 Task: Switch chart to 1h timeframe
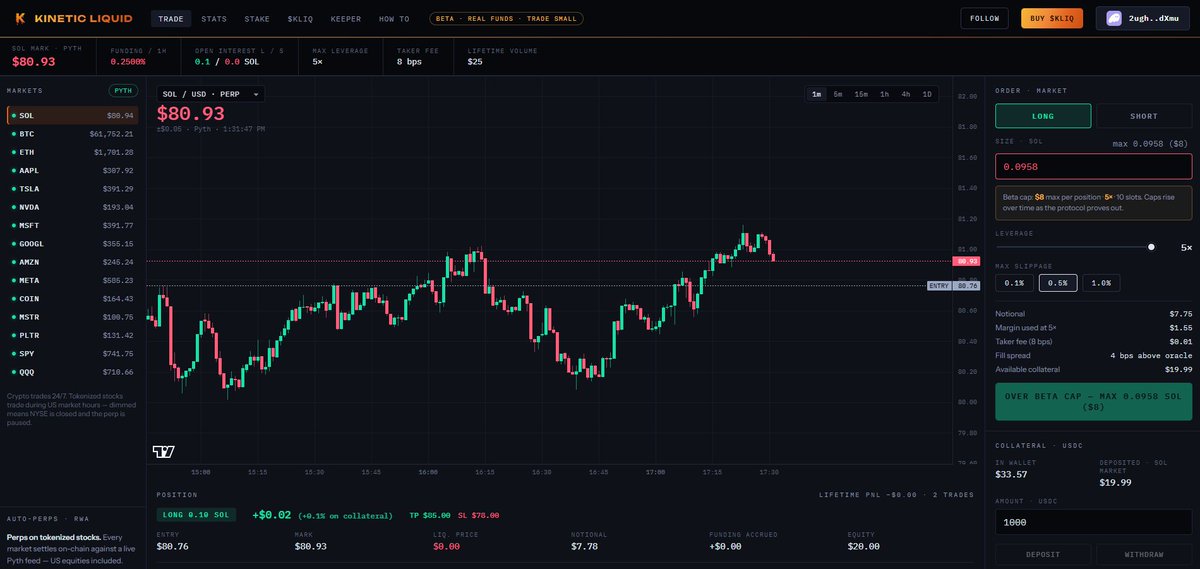pos(884,94)
